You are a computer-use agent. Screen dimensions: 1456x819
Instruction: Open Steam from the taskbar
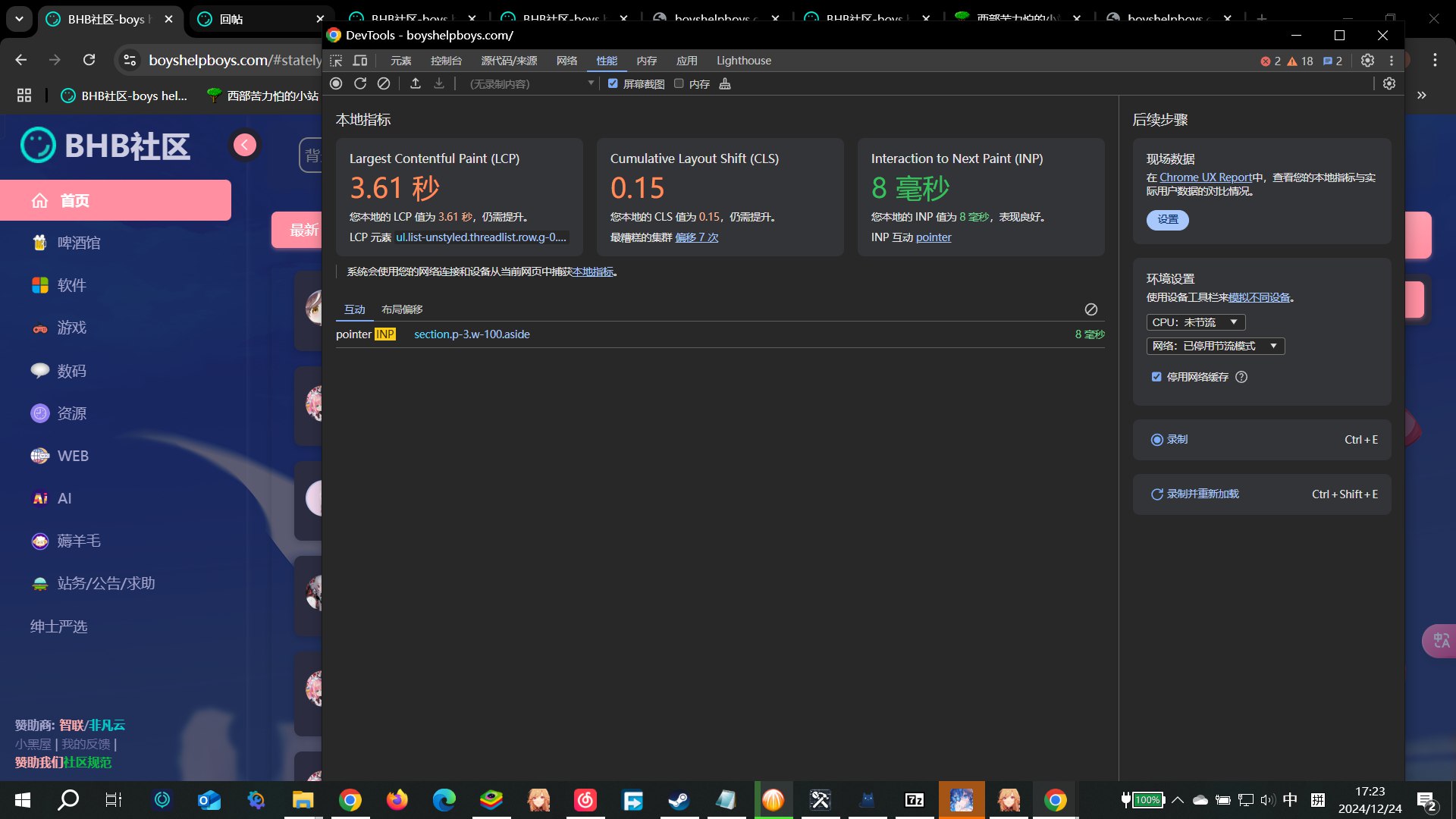(x=679, y=800)
